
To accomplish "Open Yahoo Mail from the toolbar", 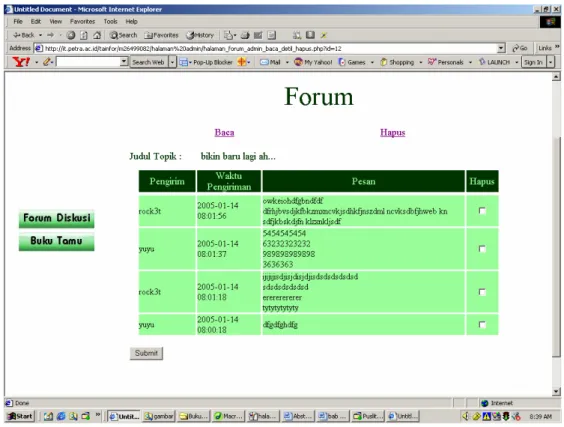I will [x=270, y=62].
